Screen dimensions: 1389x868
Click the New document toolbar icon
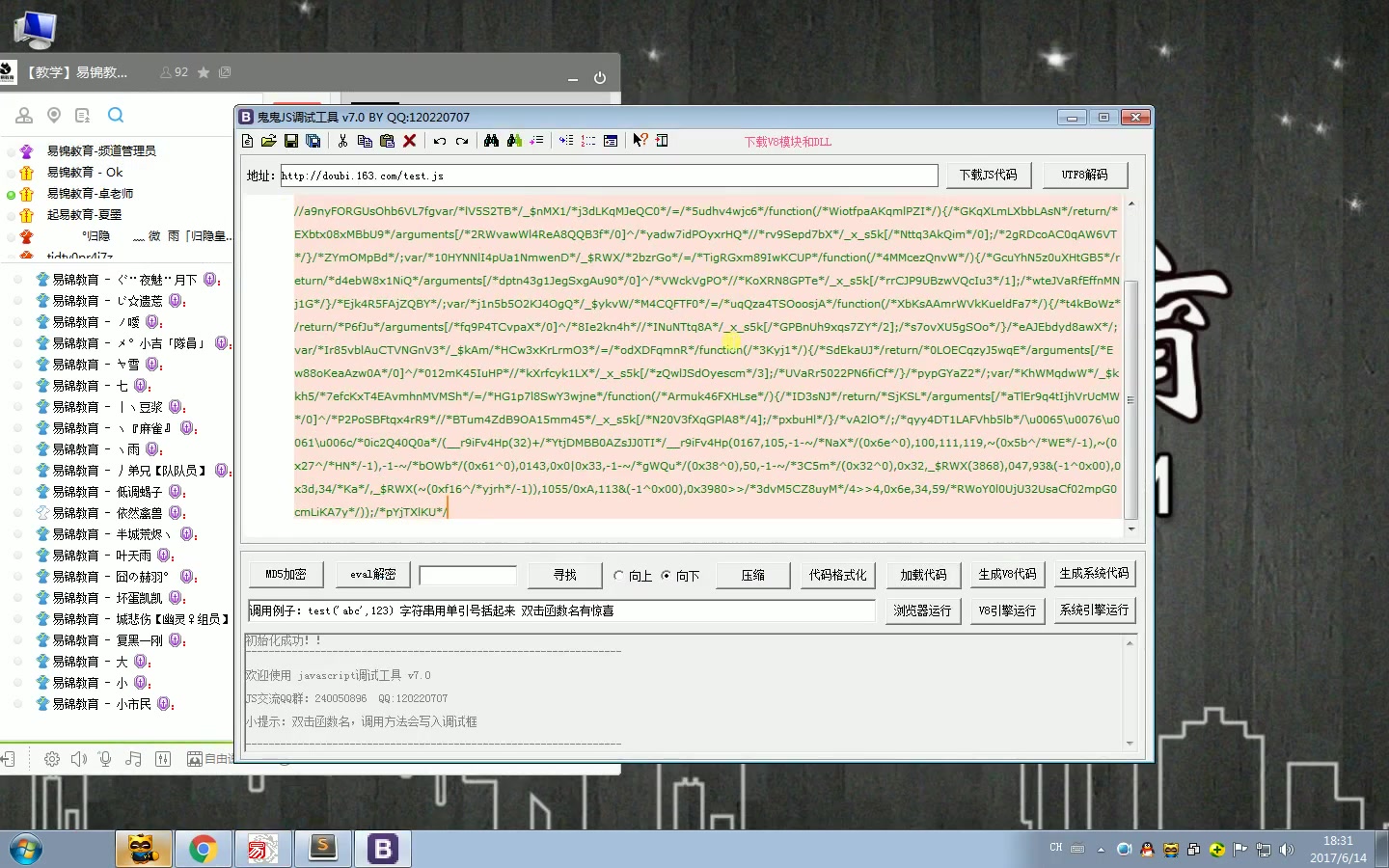pyautogui.click(x=248, y=141)
